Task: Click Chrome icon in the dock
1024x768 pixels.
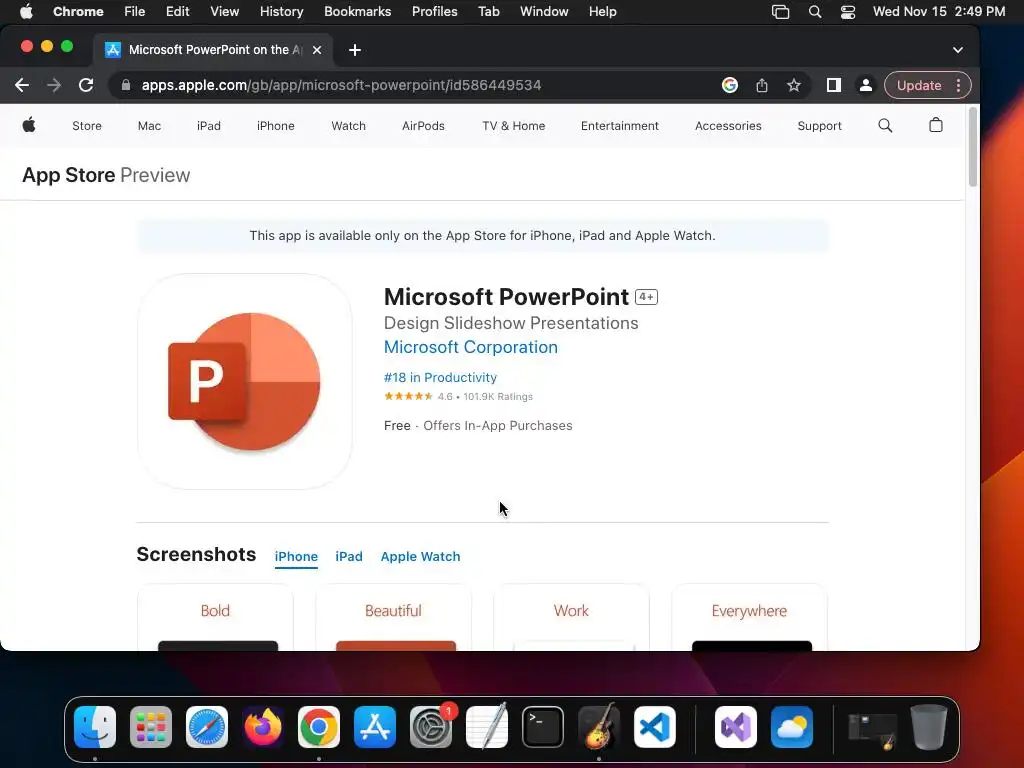Action: (x=319, y=727)
